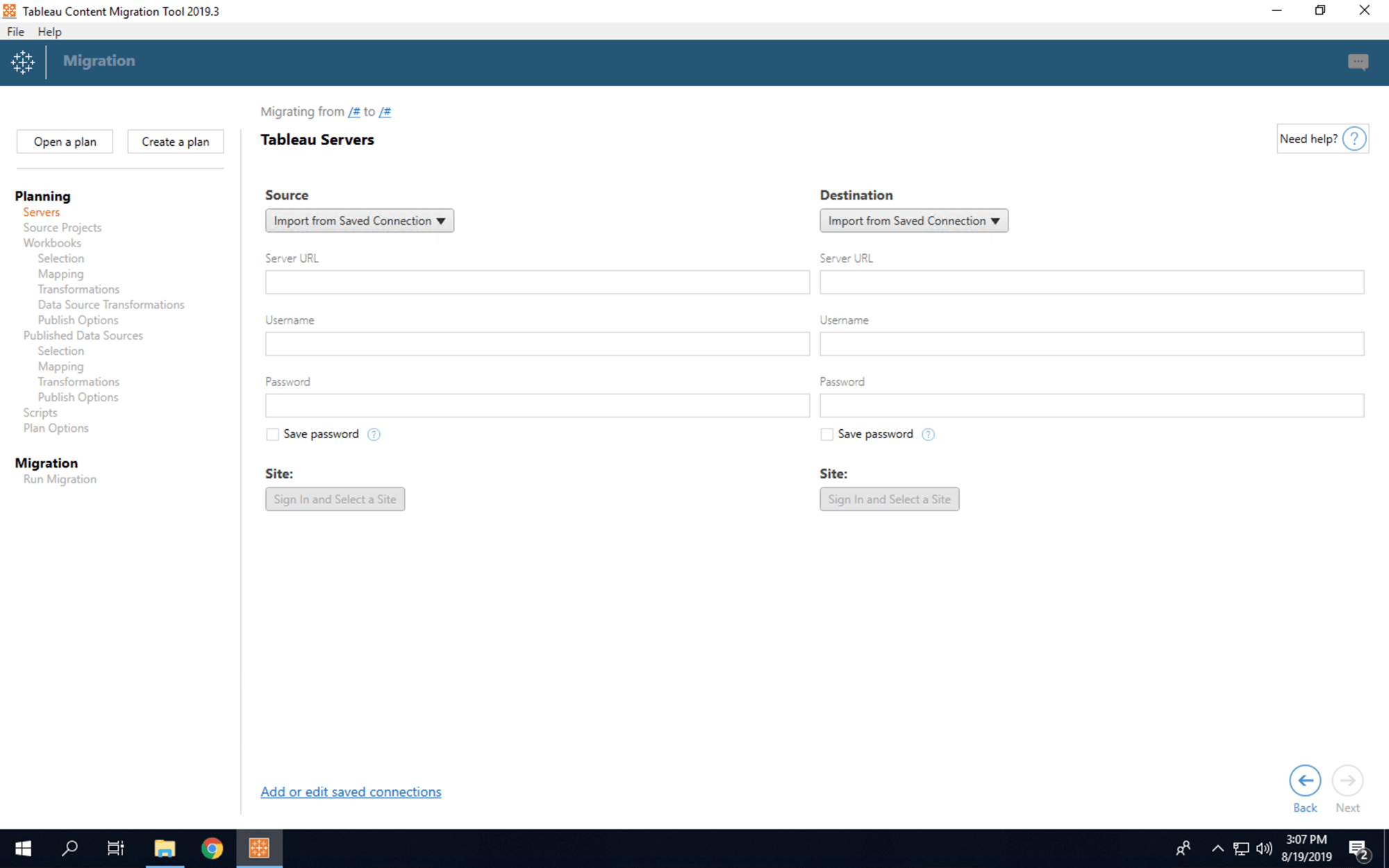Image resolution: width=1389 pixels, height=868 pixels.
Task: Click the Source Server URL input field
Action: point(537,283)
